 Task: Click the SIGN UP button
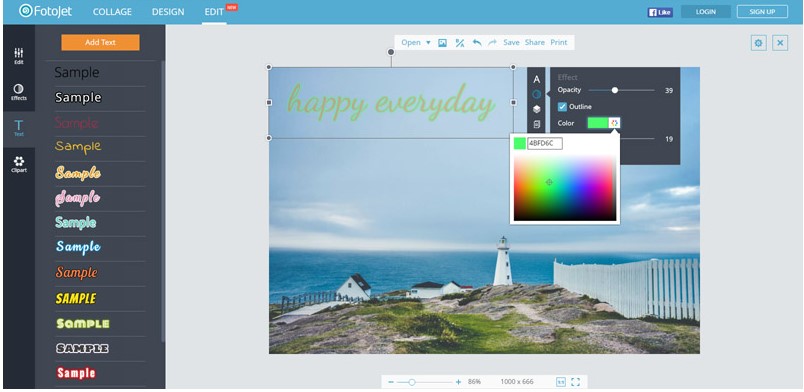click(762, 12)
